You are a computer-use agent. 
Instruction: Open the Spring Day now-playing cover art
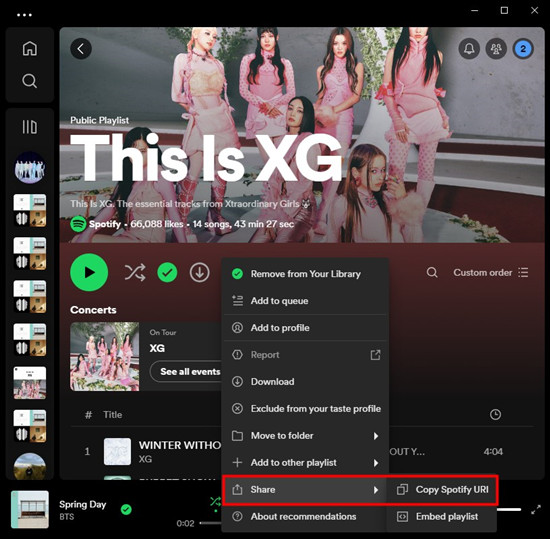pyautogui.click(x=30, y=509)
